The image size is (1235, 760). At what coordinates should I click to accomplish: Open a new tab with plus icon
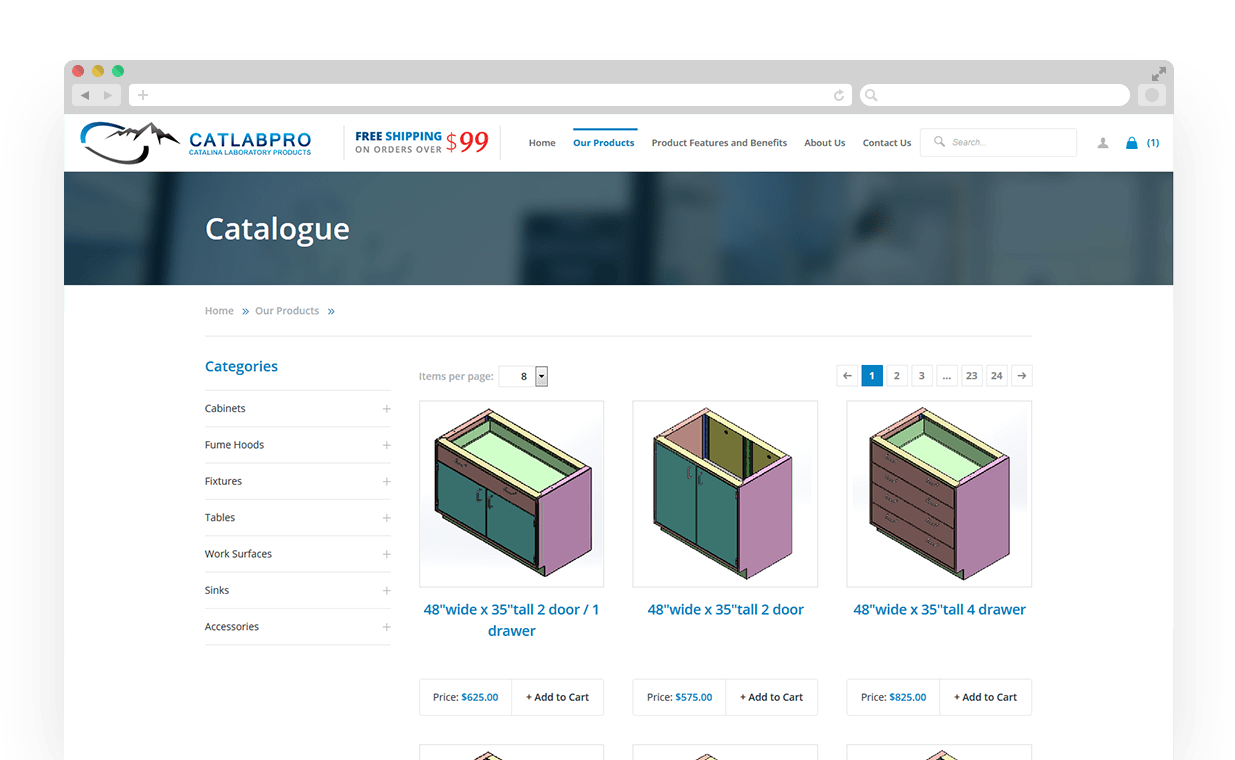click(x=143, y=95)
